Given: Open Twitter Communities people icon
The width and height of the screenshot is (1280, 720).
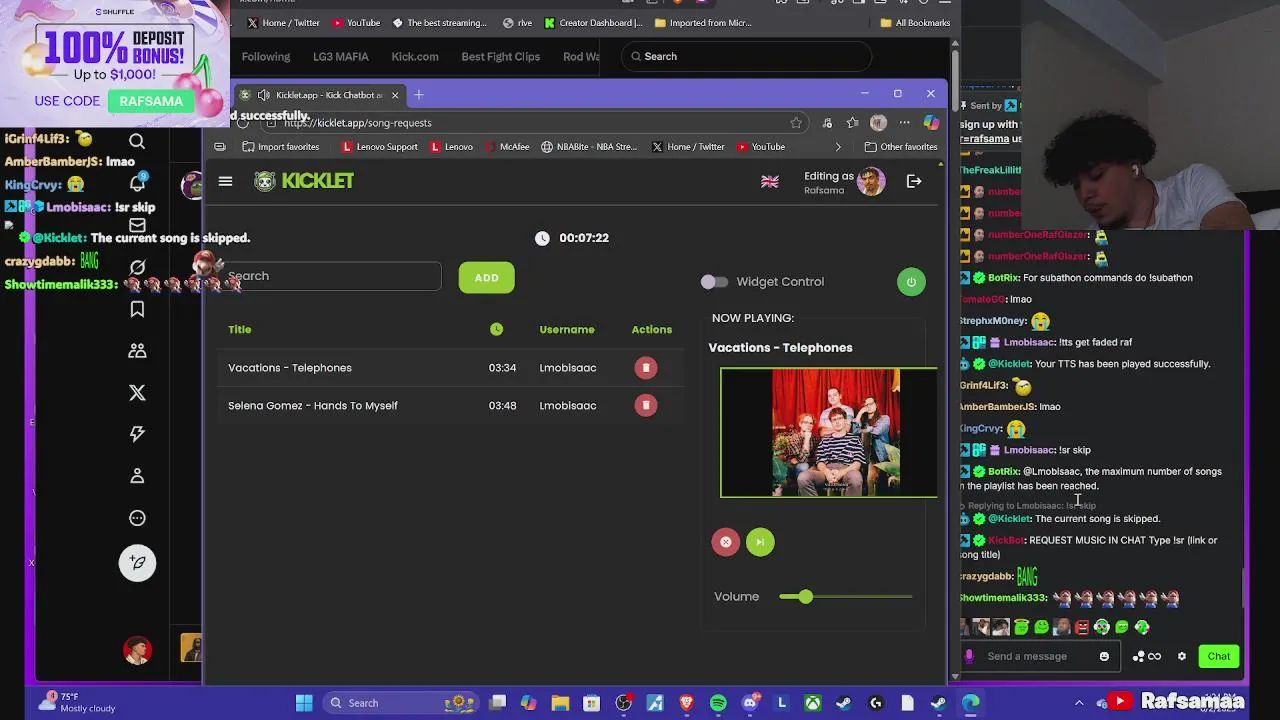Looking at the screenshot, I should 137,351.
